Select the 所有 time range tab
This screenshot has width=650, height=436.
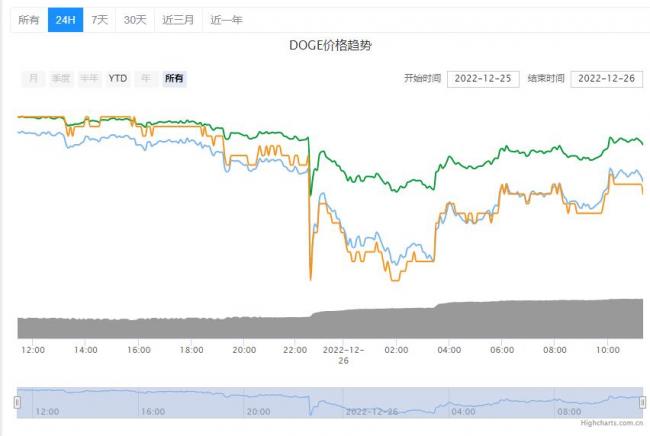tap(29, 19)
